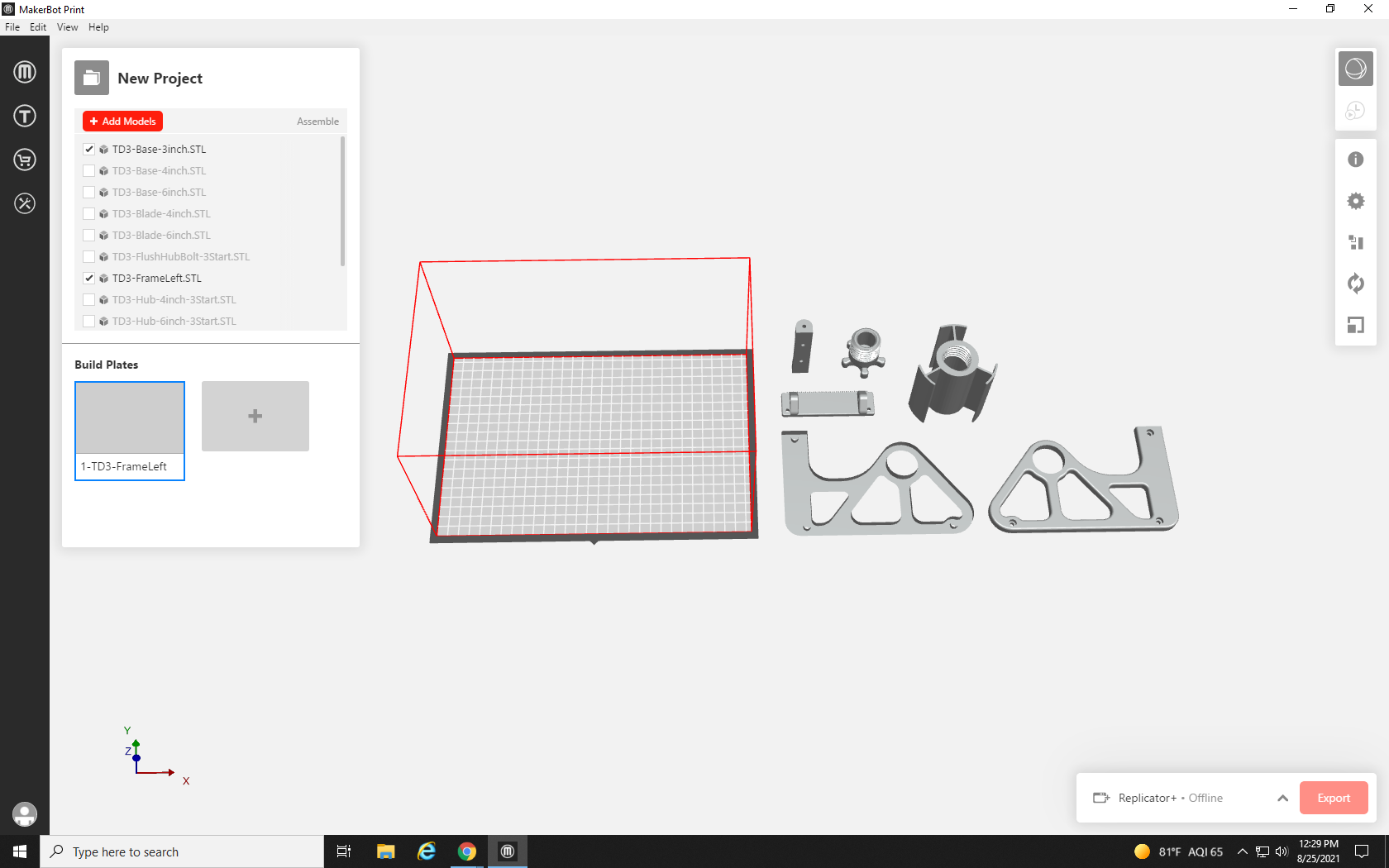Select the print preview clock icon

[x=1356, y=110]
